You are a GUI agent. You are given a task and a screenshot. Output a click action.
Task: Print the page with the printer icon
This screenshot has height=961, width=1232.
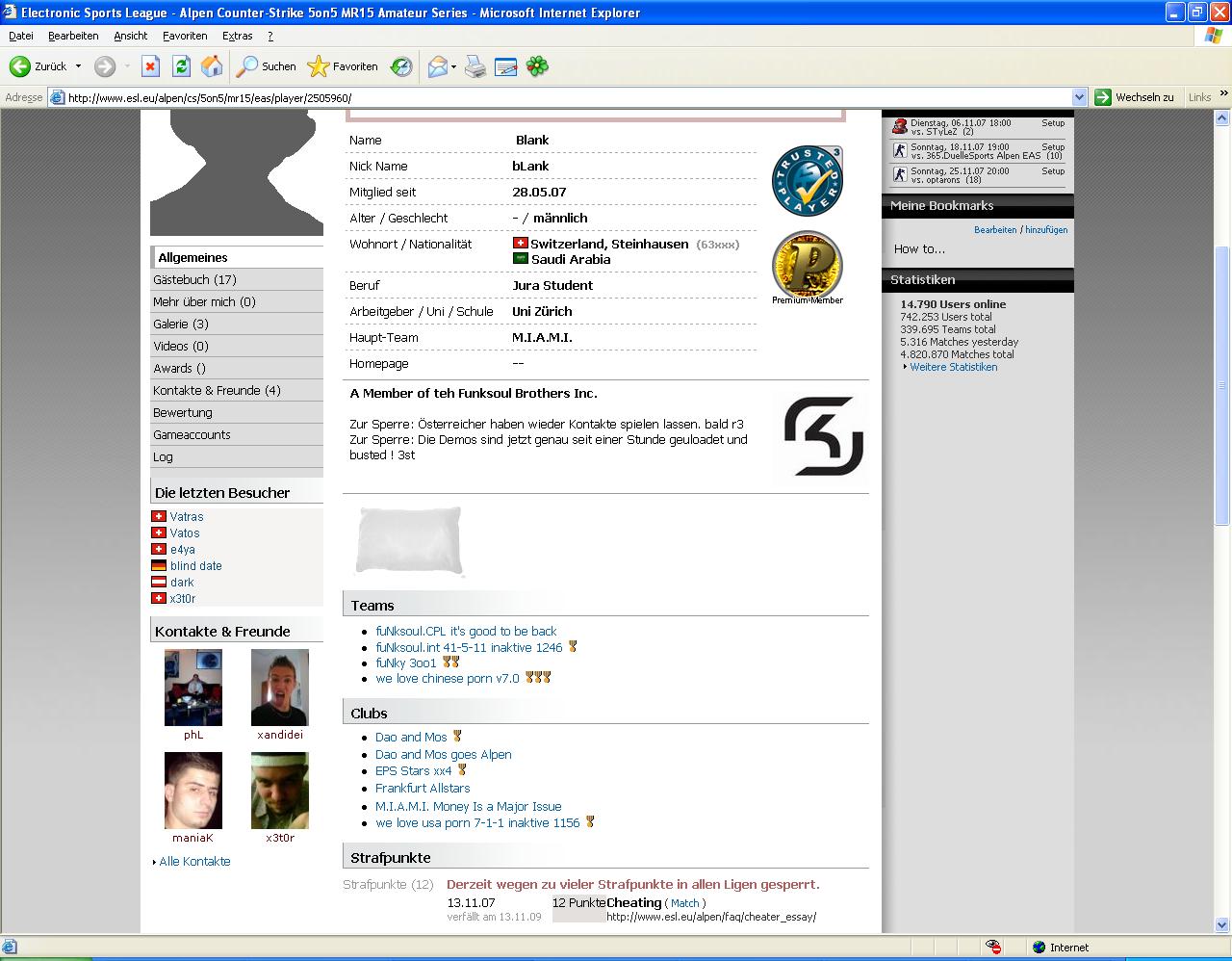click(475, 66)
